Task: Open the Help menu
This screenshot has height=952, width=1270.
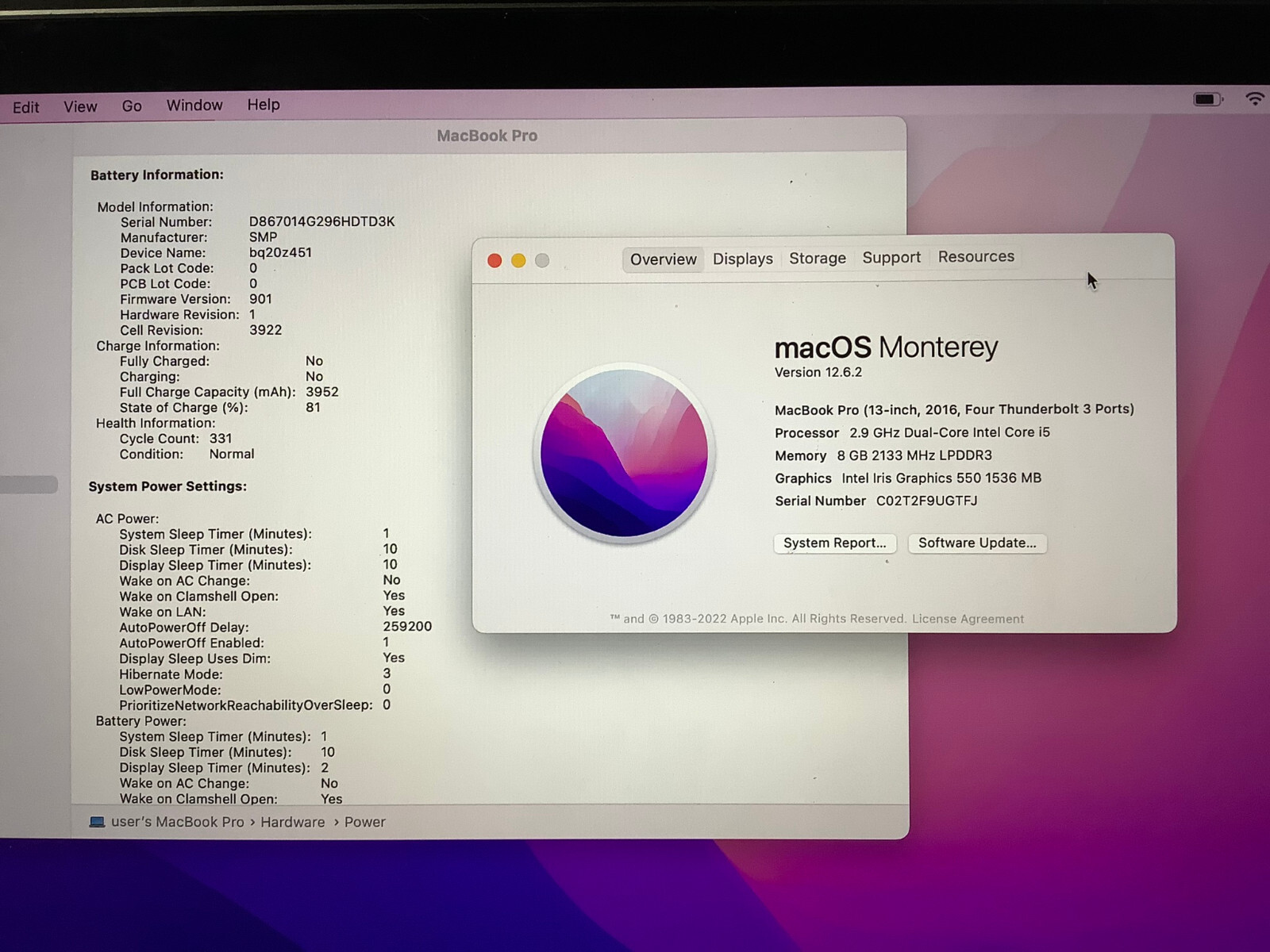Action: [264, 105]
